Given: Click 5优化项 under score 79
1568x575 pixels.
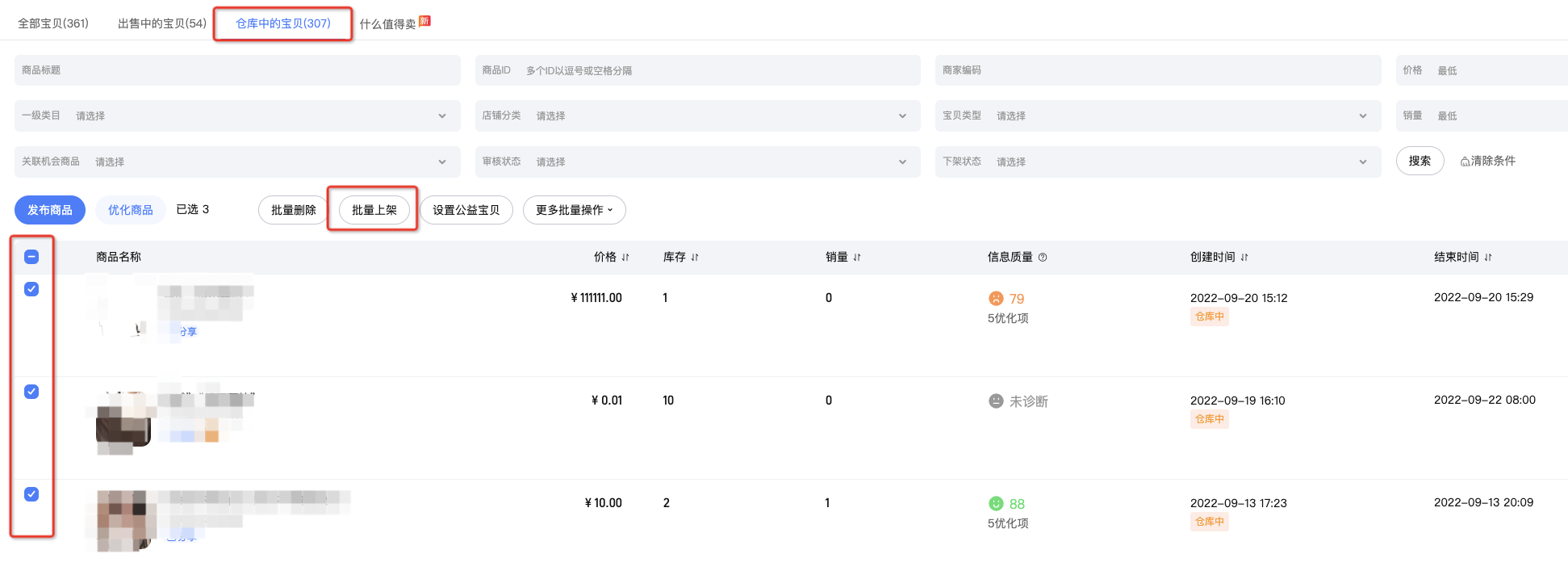Looking at the screenshot, I should coord(1008,318).
